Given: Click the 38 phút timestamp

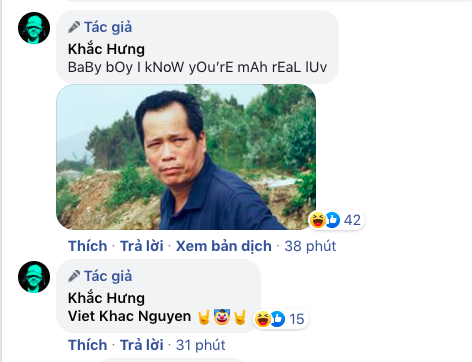Looking at the screenshot, I should pos(310,246).
